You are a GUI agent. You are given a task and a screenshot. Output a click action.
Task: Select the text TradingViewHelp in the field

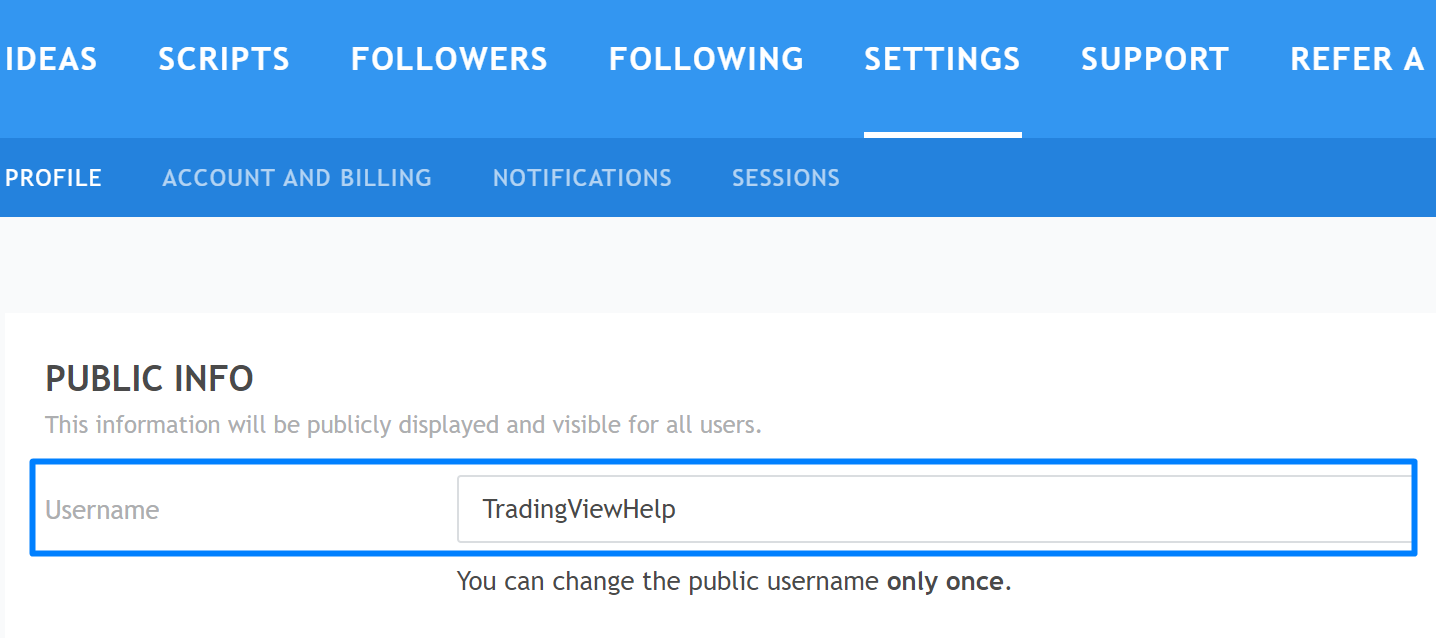[565, 509]
